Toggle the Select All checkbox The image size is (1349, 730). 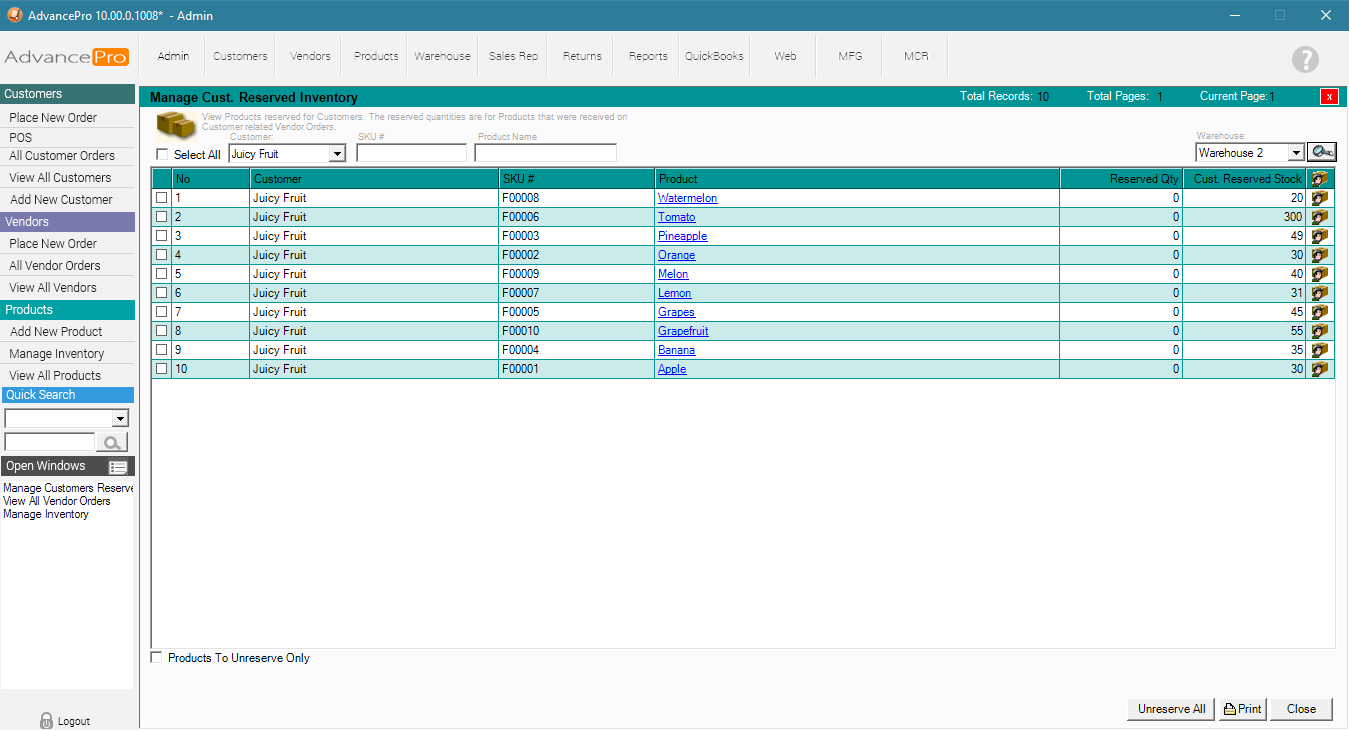(x=162, y=154)
